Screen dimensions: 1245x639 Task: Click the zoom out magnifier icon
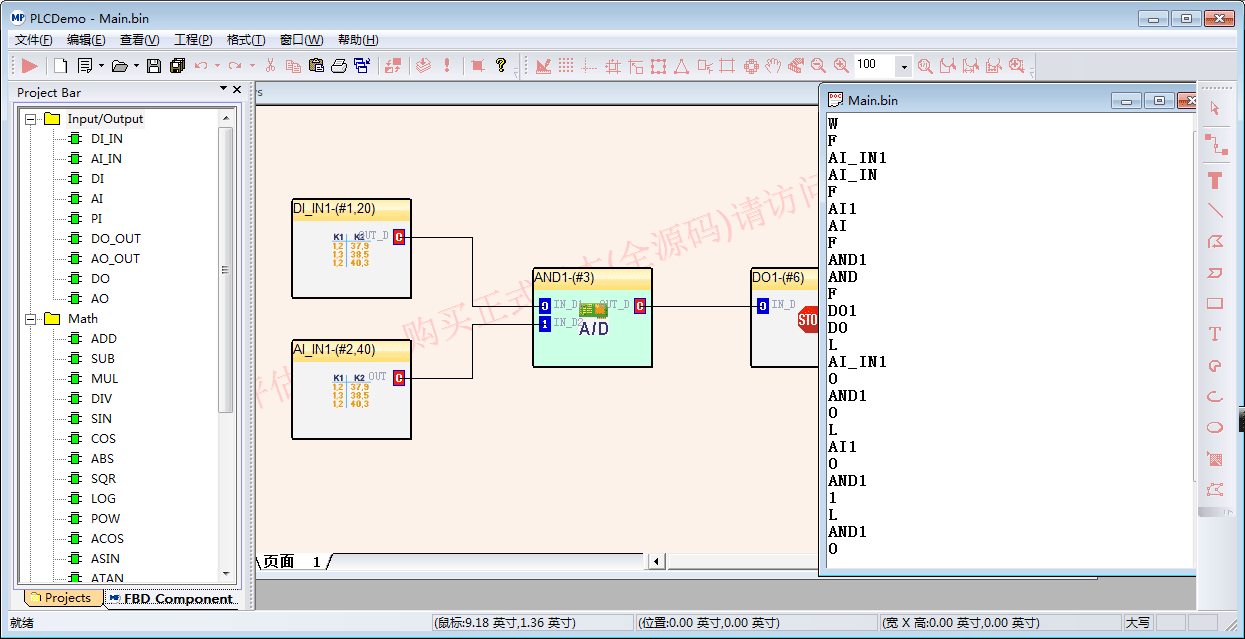coord(818,66)
